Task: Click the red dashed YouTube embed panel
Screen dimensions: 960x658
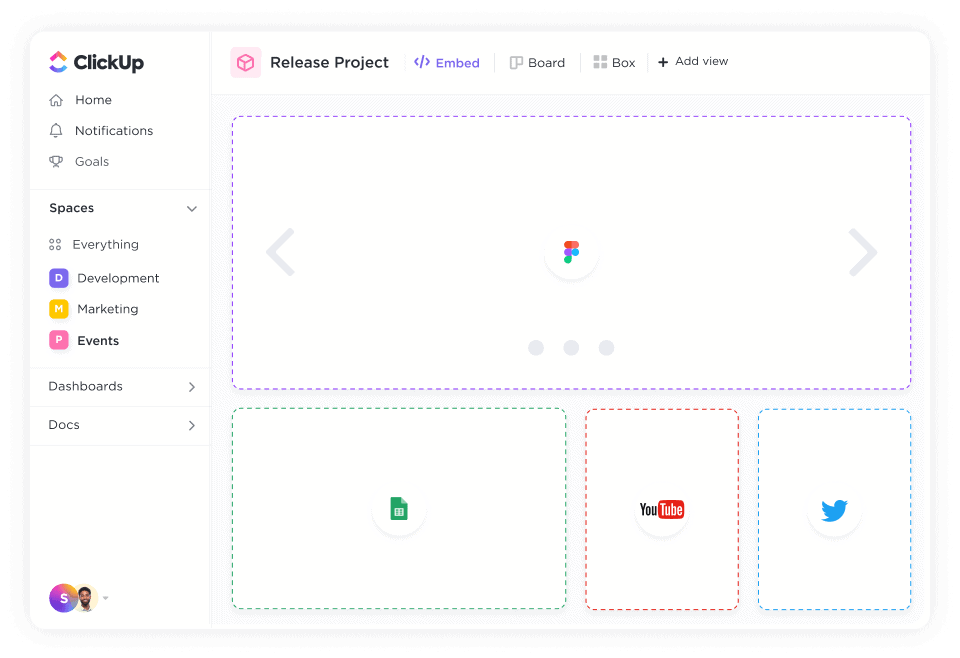Action: click(x=662, y=509)
